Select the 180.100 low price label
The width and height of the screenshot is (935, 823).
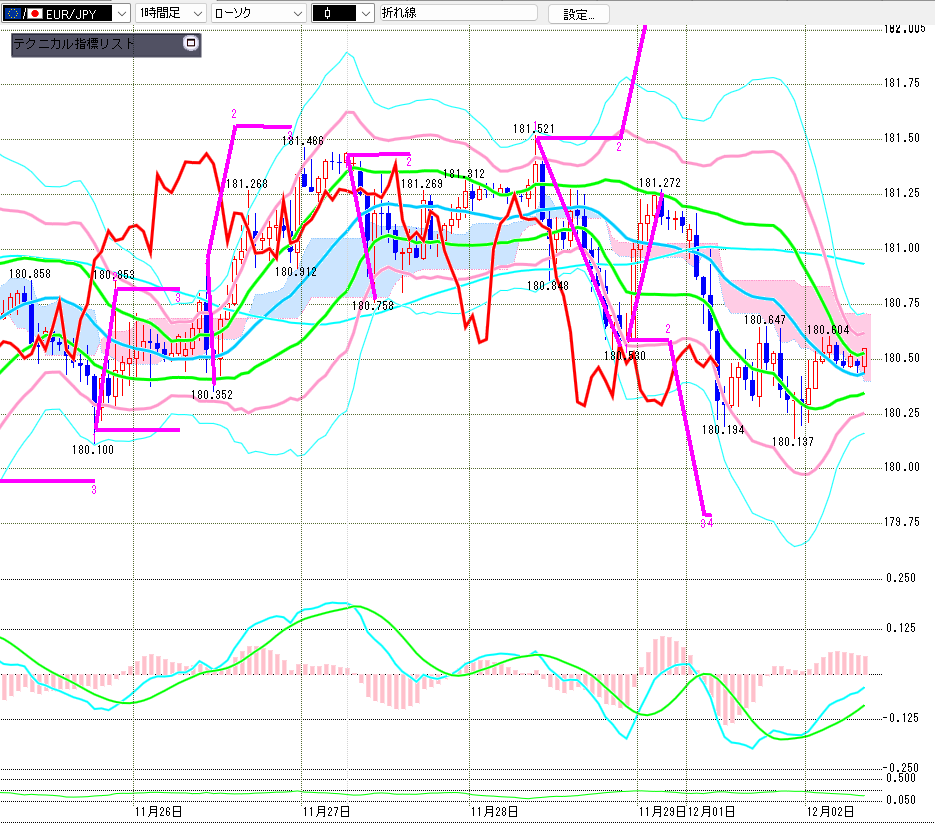pyautogui.click(x=93, y=451)
